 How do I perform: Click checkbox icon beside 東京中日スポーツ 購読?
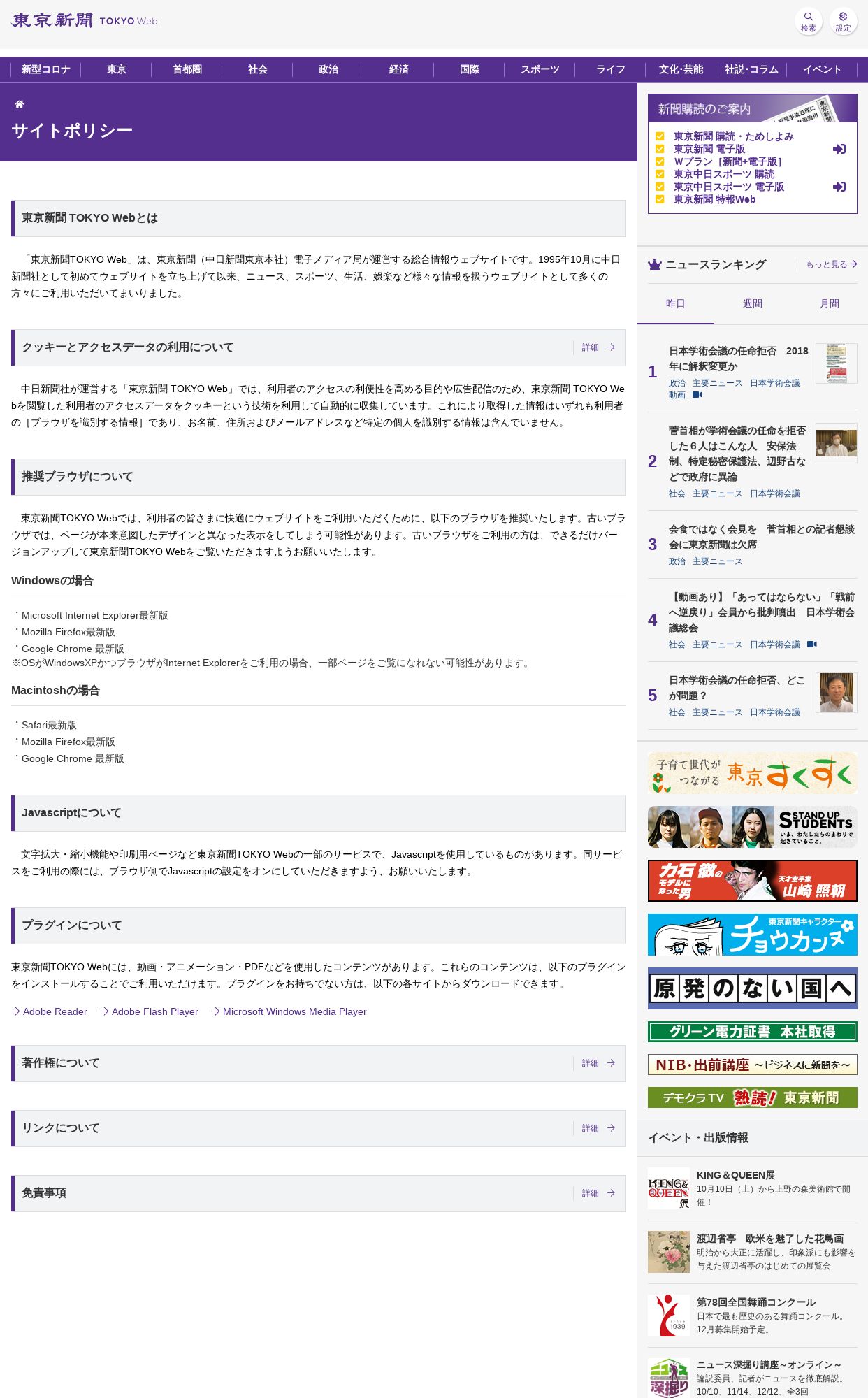(x=660, y=174)
